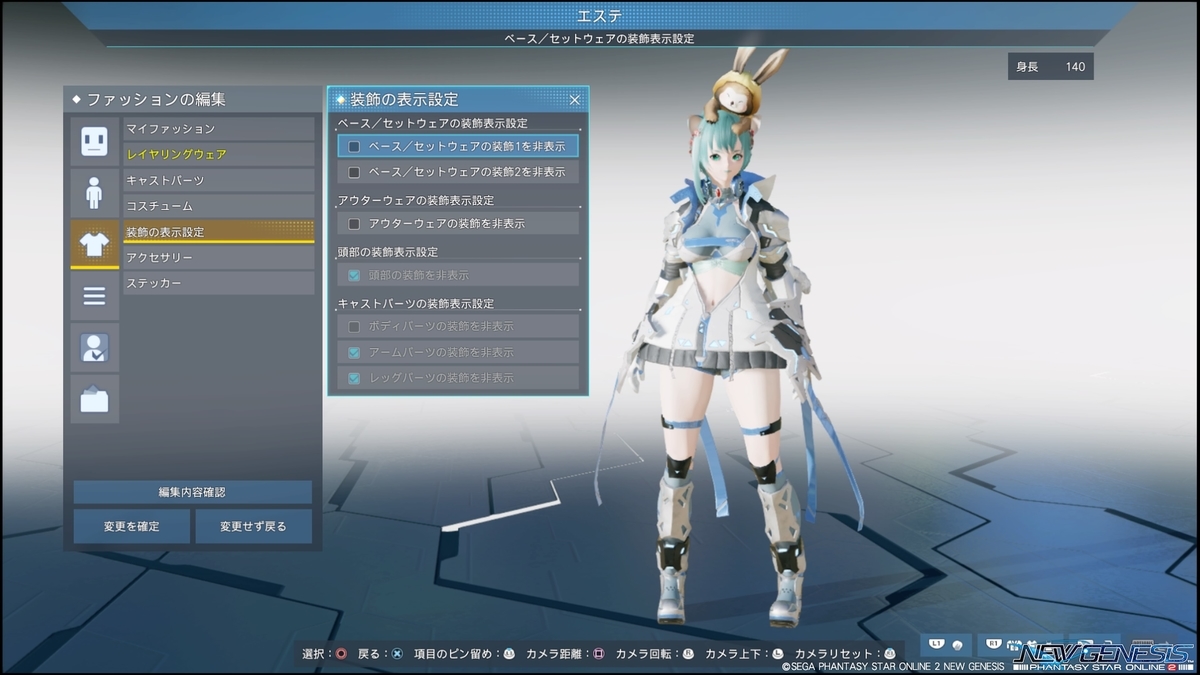Select キャストパーツ menu entry
Image resolution: width=1200 pixels, height=675 pixels.
pyautogui.click(x=218, y=180)
